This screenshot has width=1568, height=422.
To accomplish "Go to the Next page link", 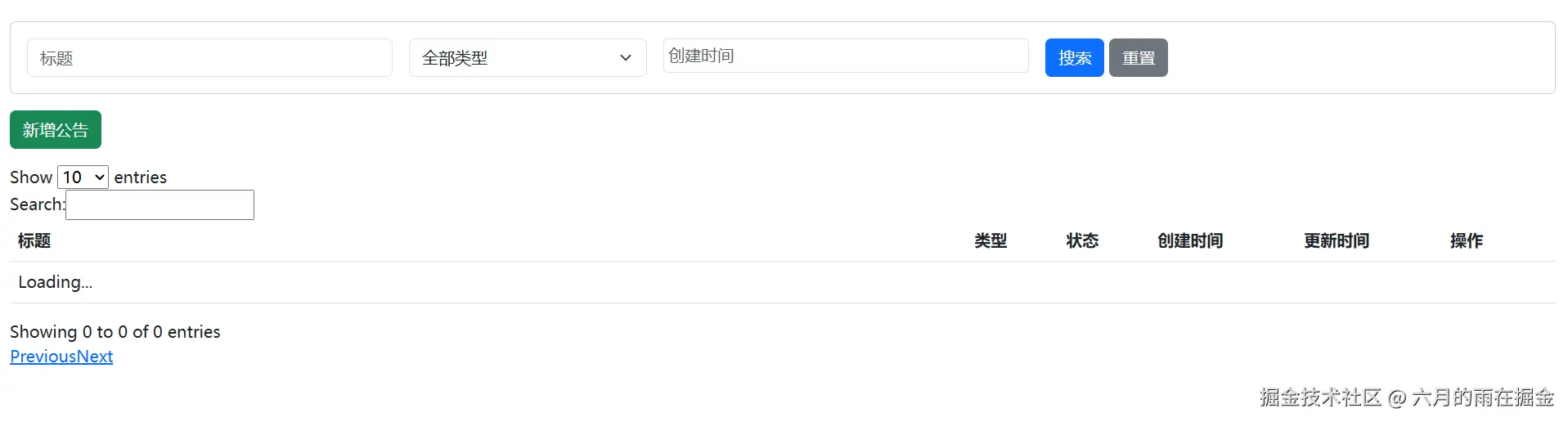I will coord(95,357).
